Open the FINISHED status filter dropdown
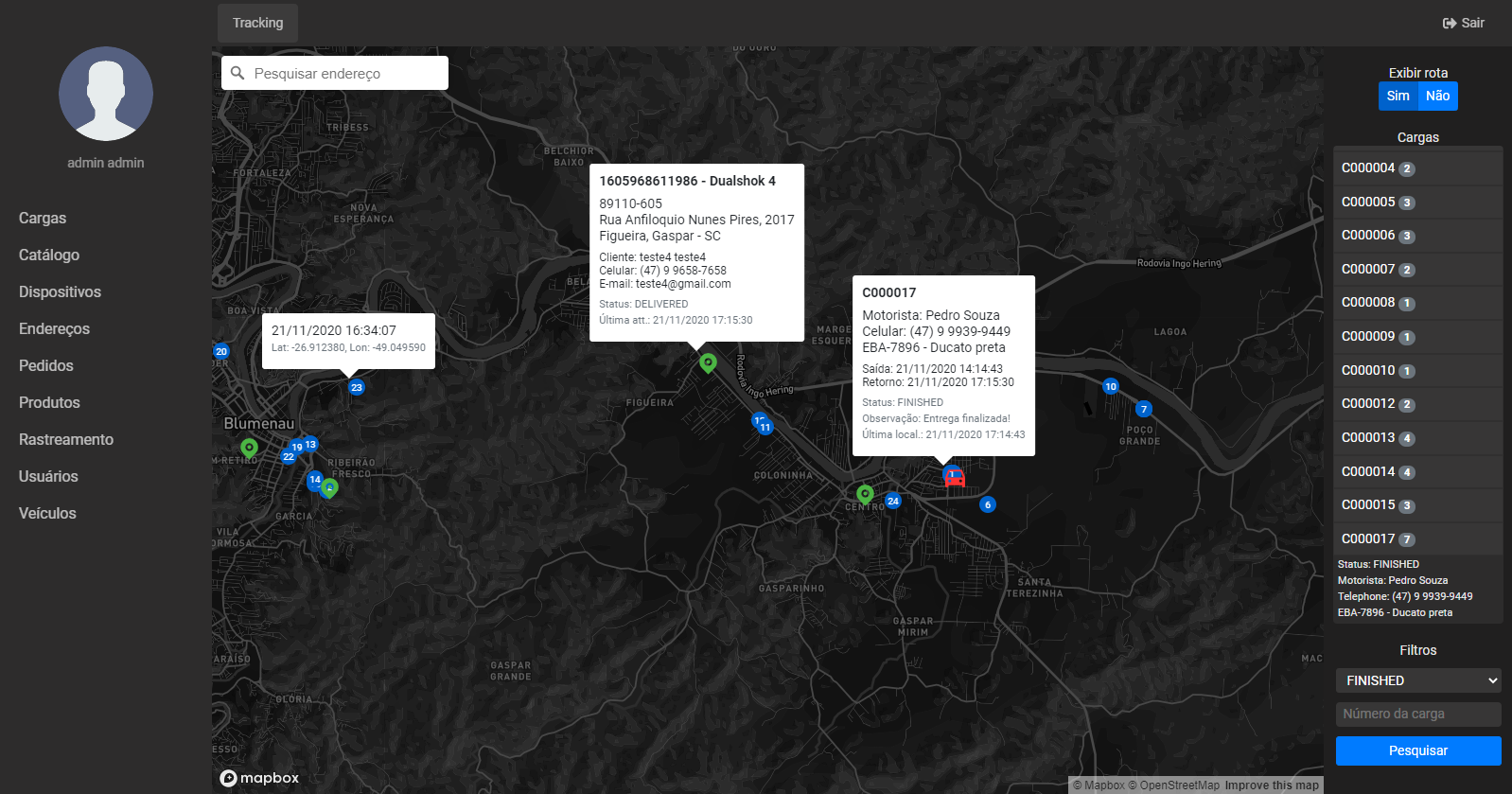 pos(1418,680)
